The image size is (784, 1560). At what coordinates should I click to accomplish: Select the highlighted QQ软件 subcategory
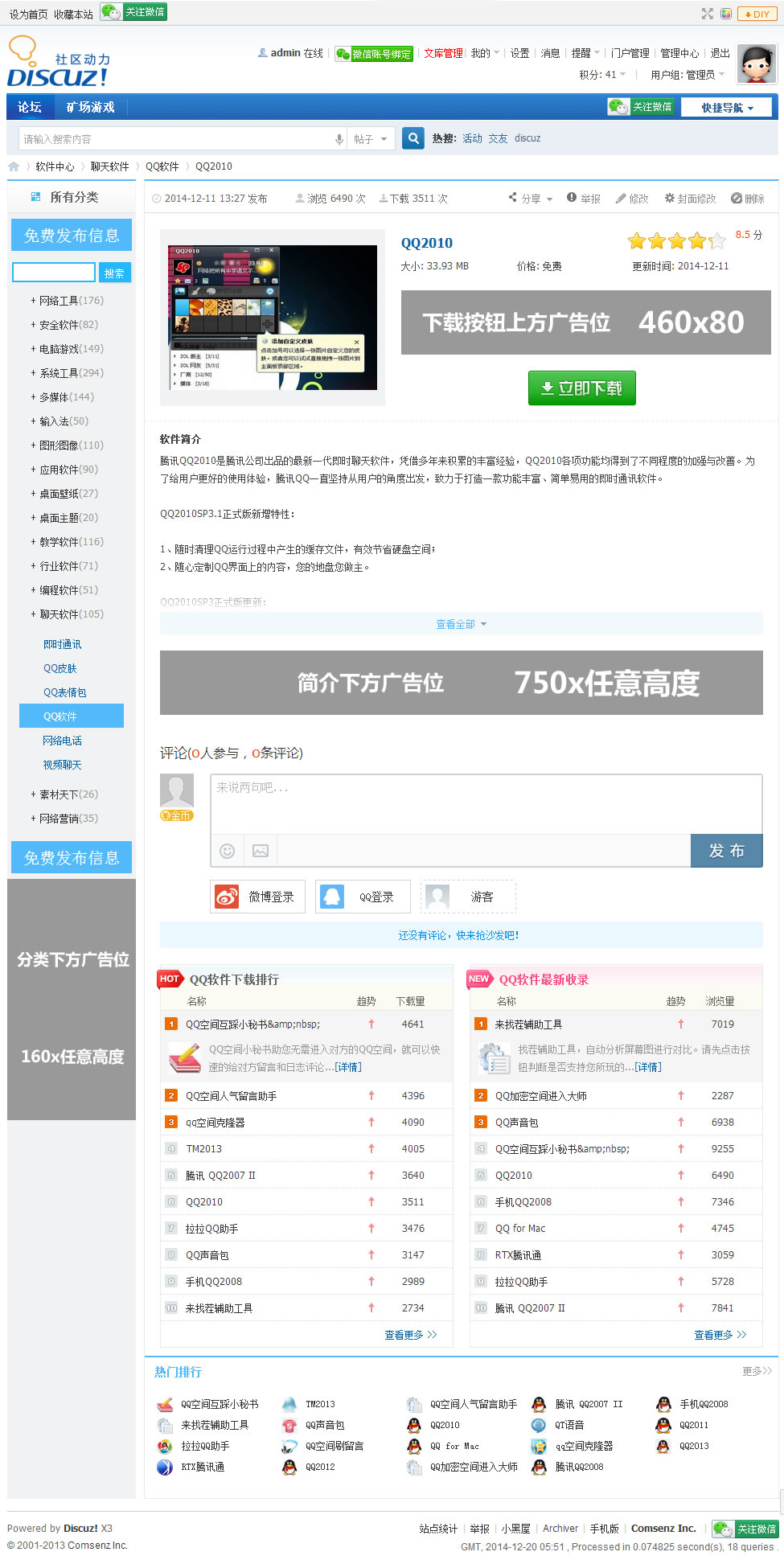[x=72, y=716]
